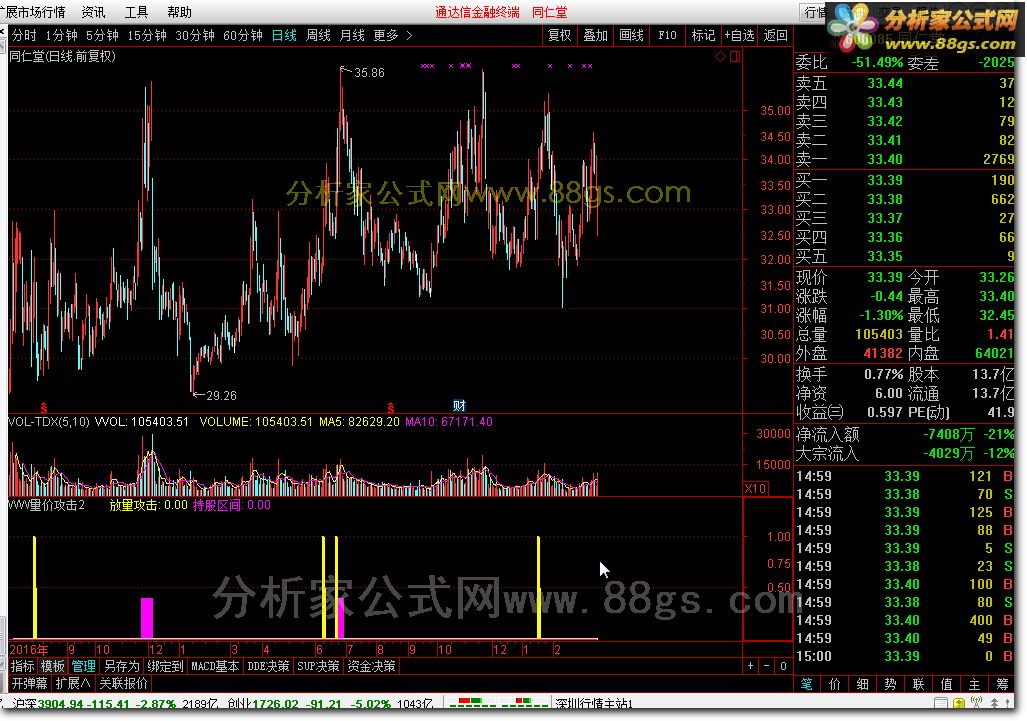Click the 深圳行情主站1 server label
The width and height of the screenshot is (1027, 721).
[x=593, y=704]
